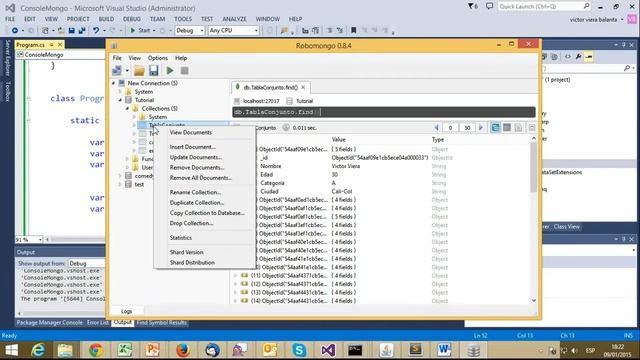Click the Visual Studio Undo icon
The width and height of the screenshot is (640, 360).
[x=96, y=30]
